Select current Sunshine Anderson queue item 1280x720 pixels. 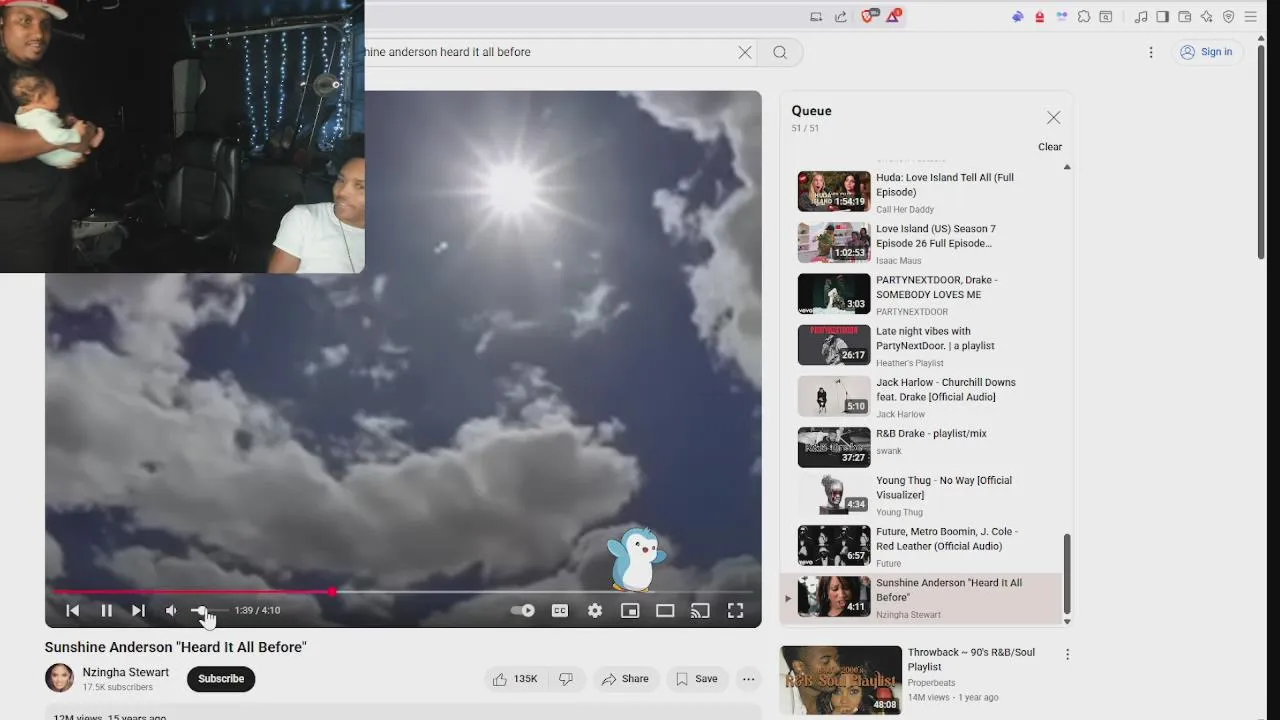(x=920, y=597)
